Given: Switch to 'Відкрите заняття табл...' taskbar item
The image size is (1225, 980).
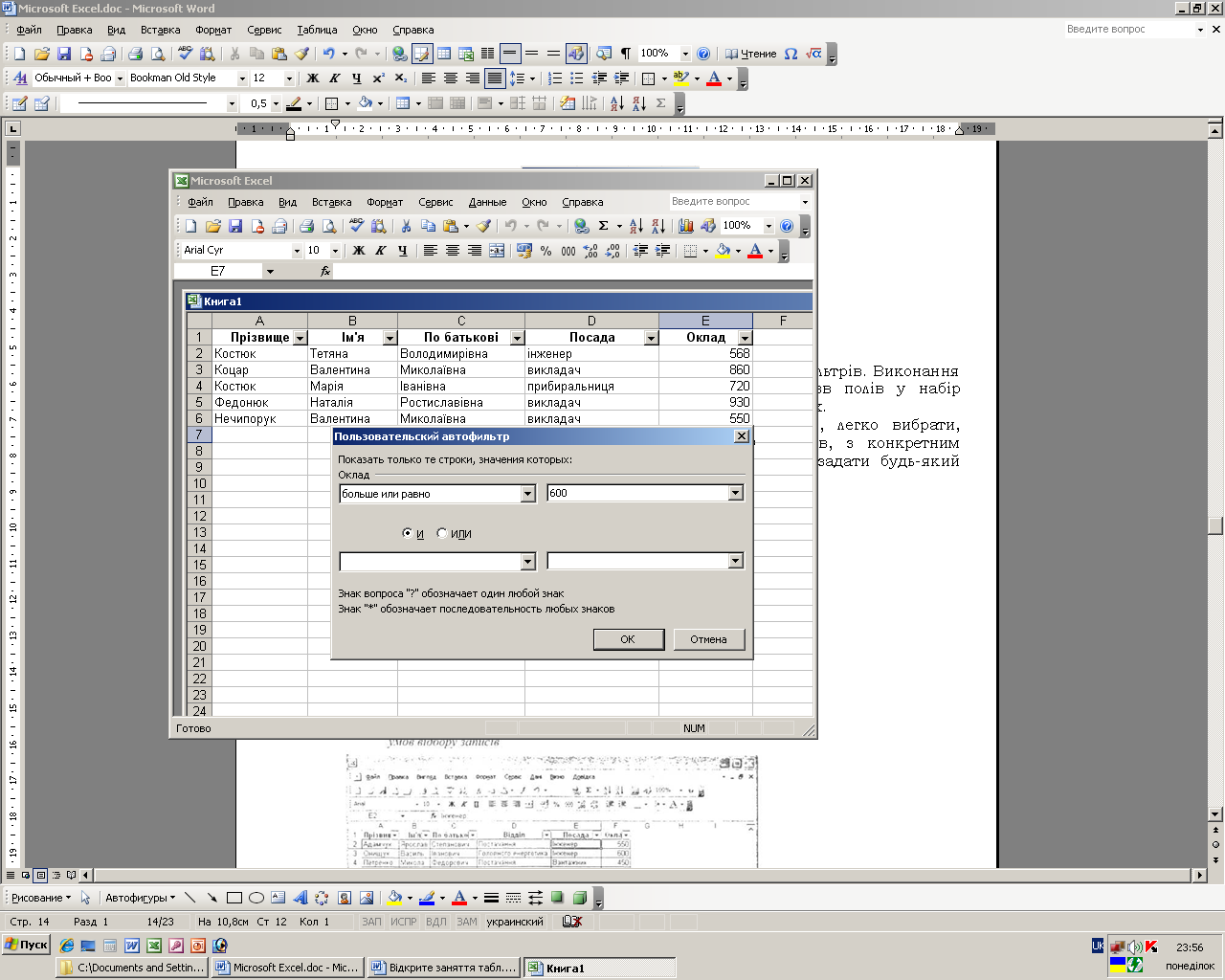Looking at the screenshot, I should point(444,968).
